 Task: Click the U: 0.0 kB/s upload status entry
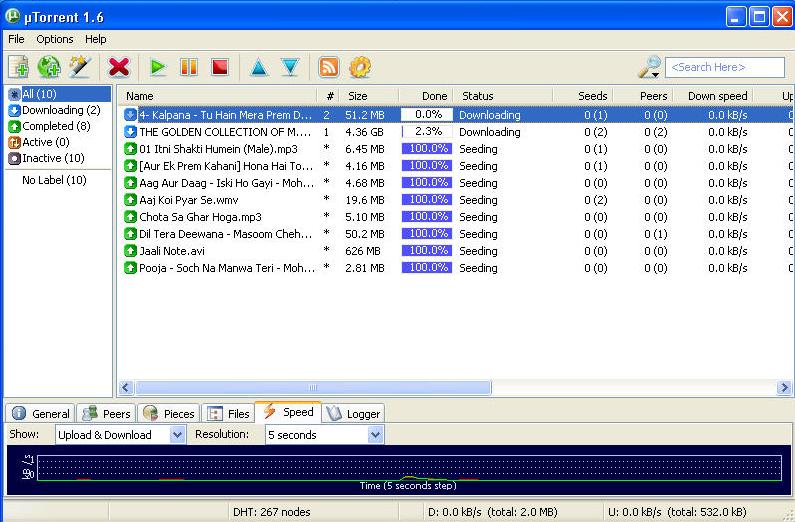tap(677, 512)
